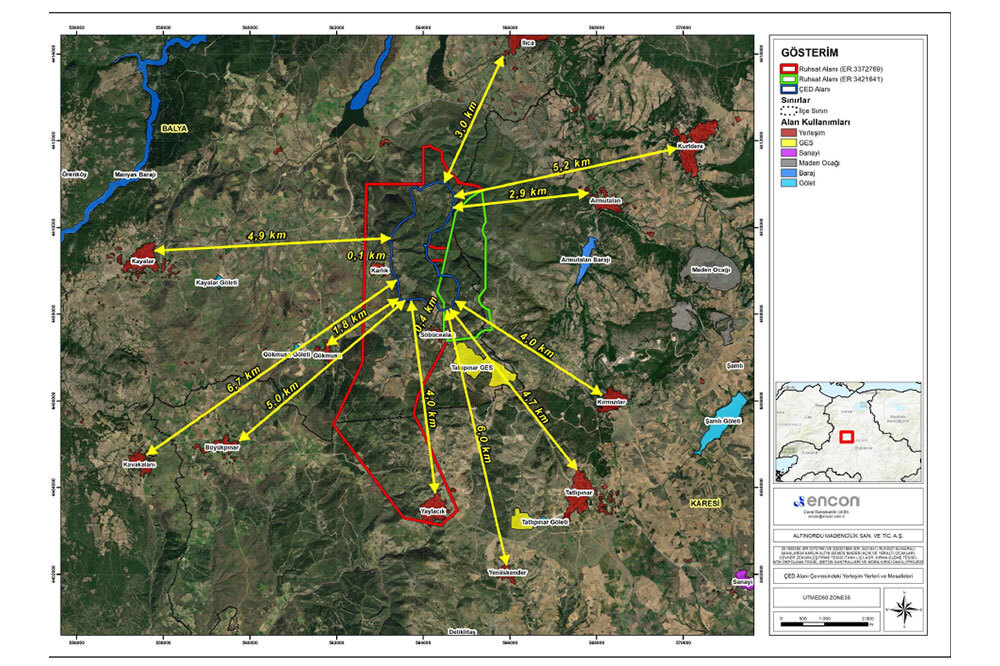Select the Baraj blue color swatch
The image size is (1000, 666).
790,172
